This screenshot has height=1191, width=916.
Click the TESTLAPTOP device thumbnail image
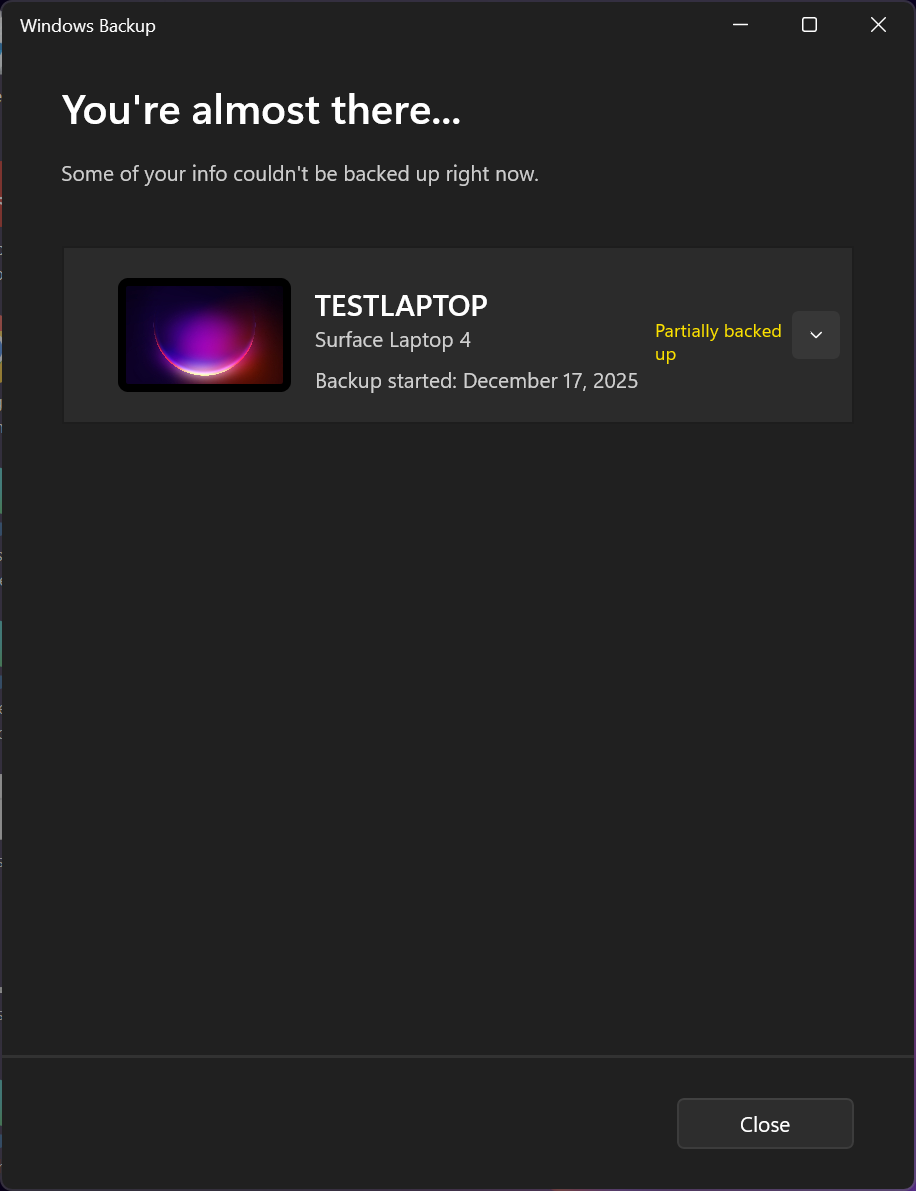pos(204,334)
